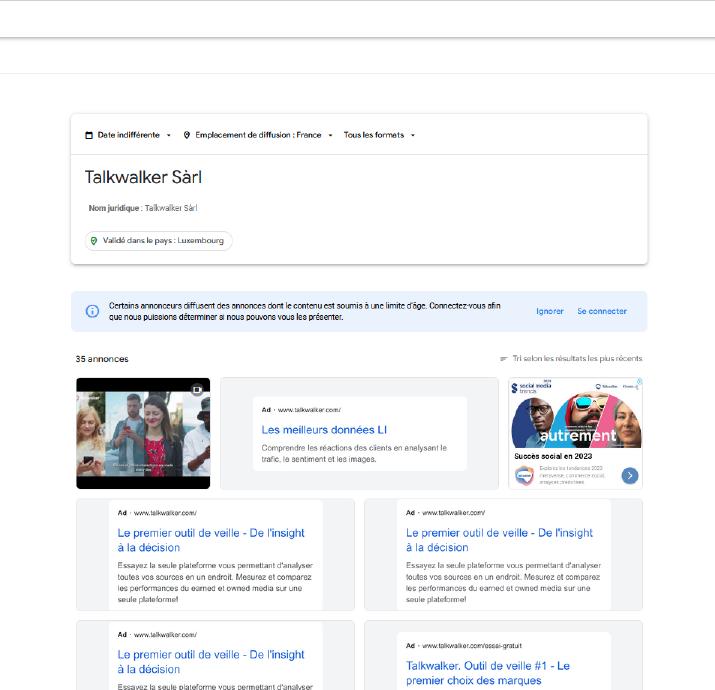The width and height of the screenshot is (715, 690).
Task: Open the 'Succès social en 2023' ad
Action: pos(575,433)
